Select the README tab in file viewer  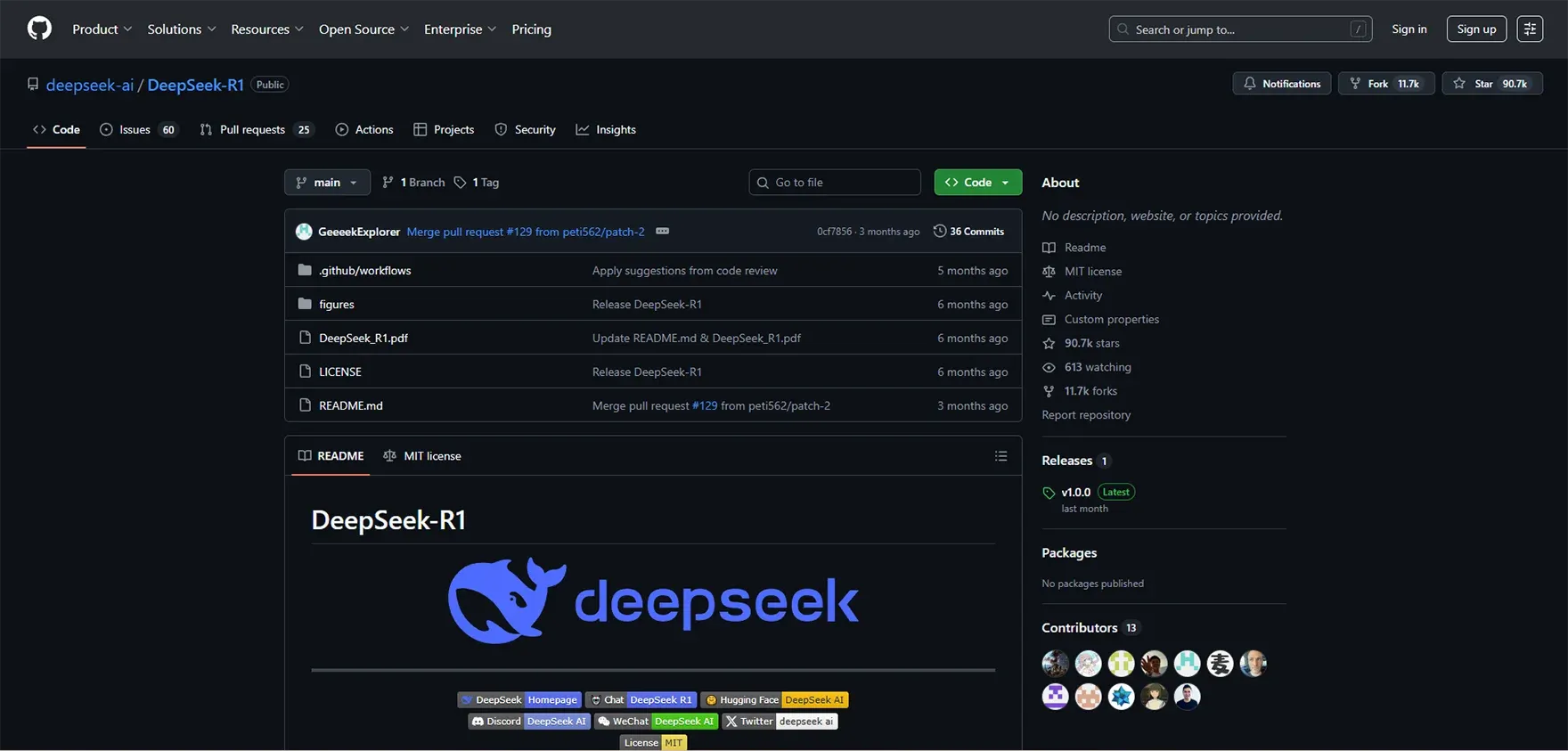[x=331, y=456]
